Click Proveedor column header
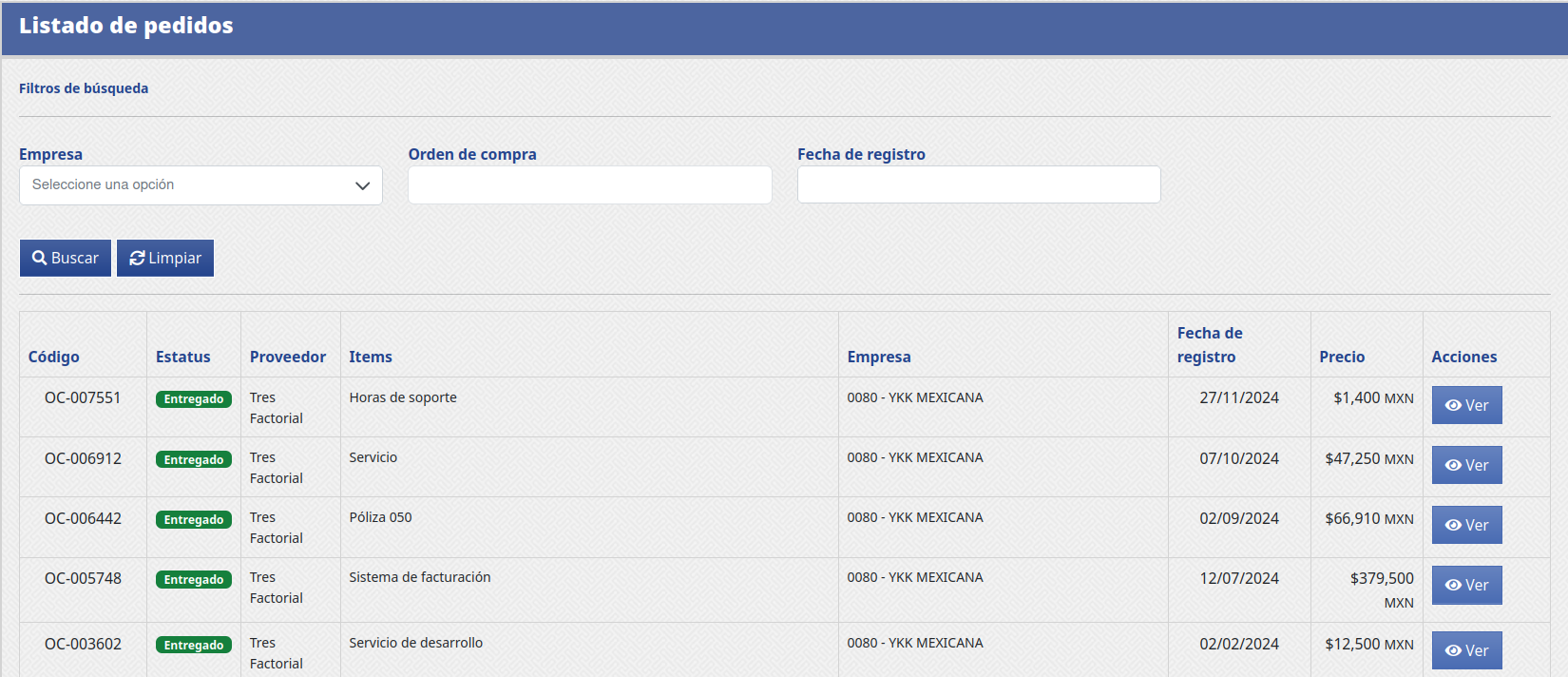1568x677 pixels. click(288, 357)
